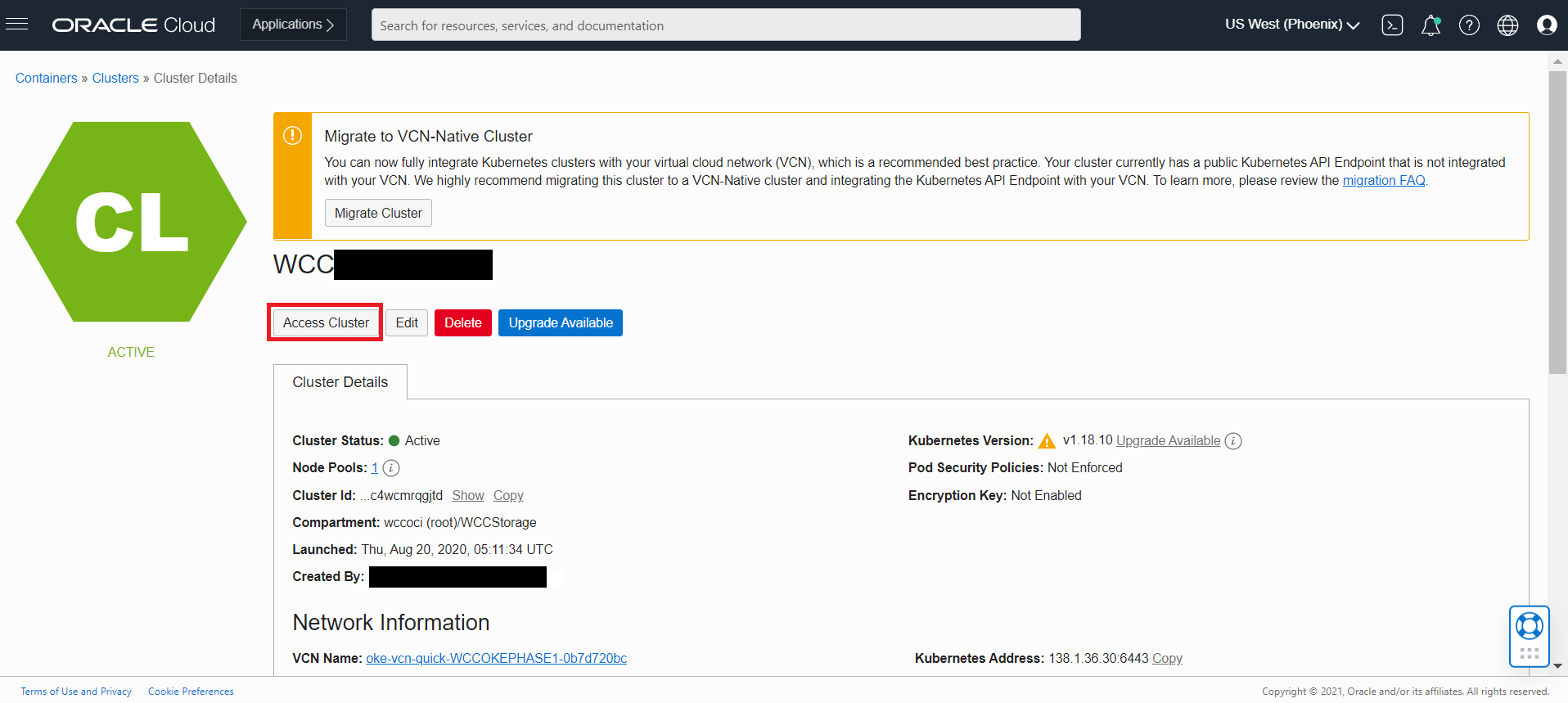Click the ACTIVE status label
This screenshot has height=703, width=1568.
[131, 353]
